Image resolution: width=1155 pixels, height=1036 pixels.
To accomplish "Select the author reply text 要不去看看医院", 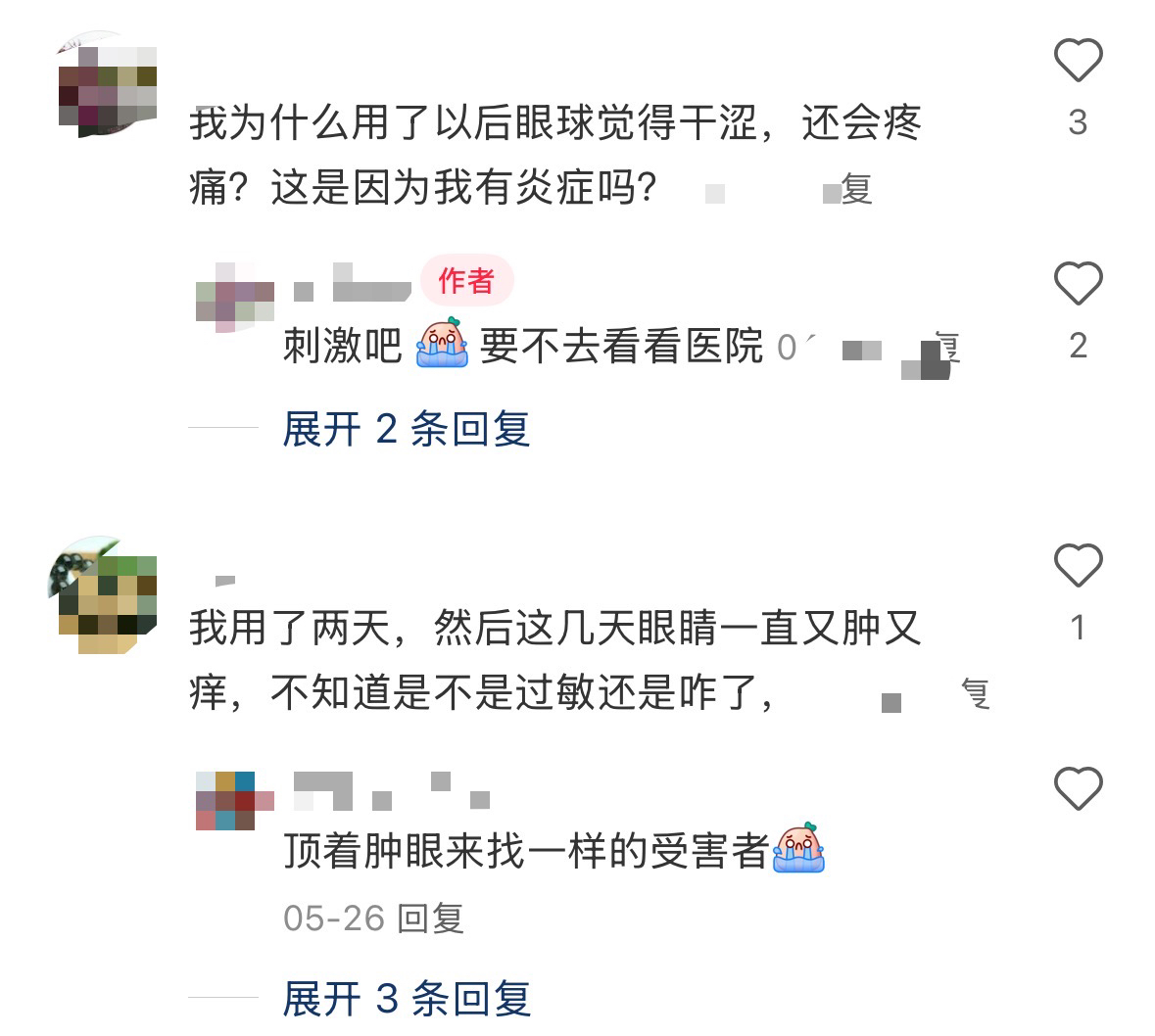I will pyautogui.click(x=621, y=346).
